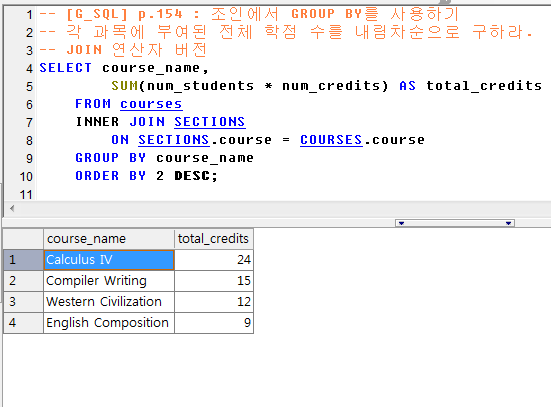Click the left down-arrow on the splitter bar

click(401, 223)
